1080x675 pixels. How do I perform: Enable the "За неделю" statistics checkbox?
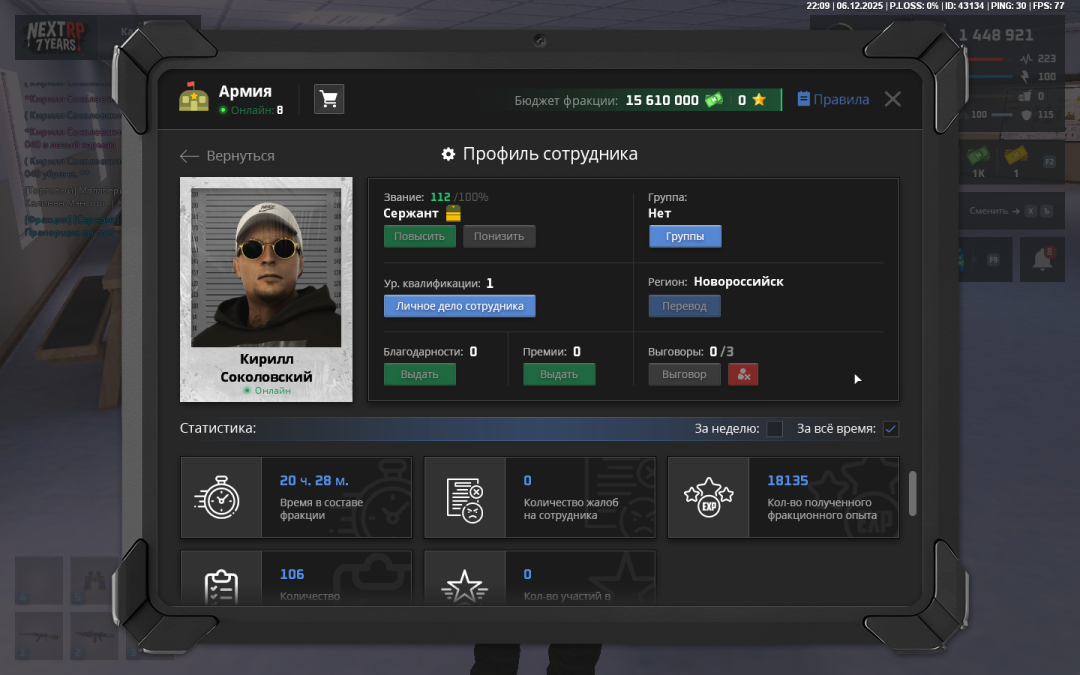[x=775, y=429]
